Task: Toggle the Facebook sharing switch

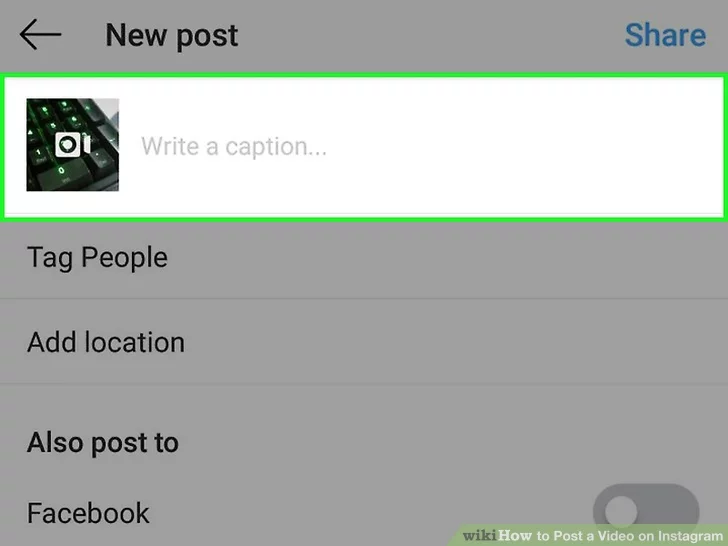Action: click(646, 512)
